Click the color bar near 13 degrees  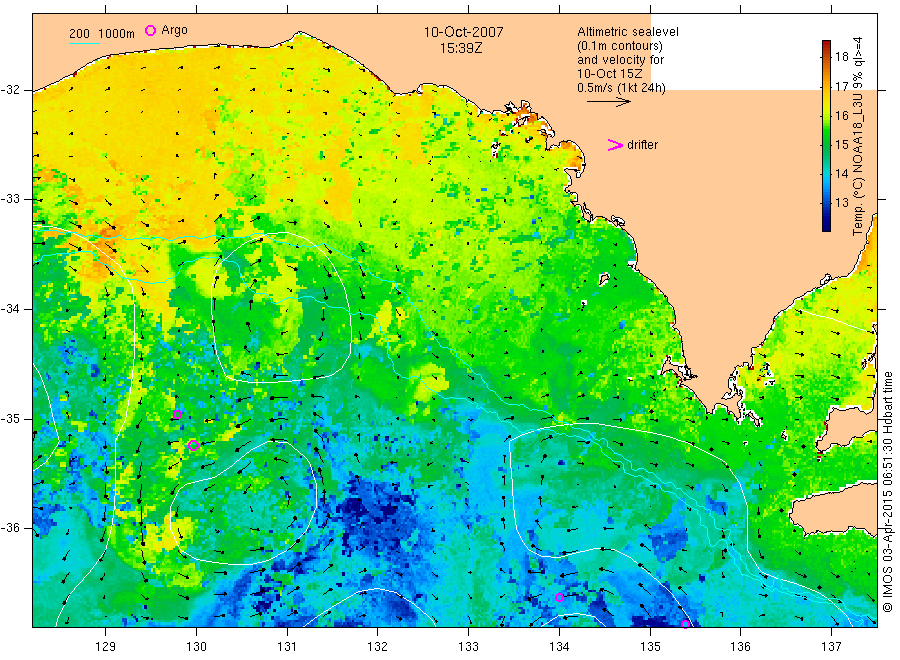[826, 202]
